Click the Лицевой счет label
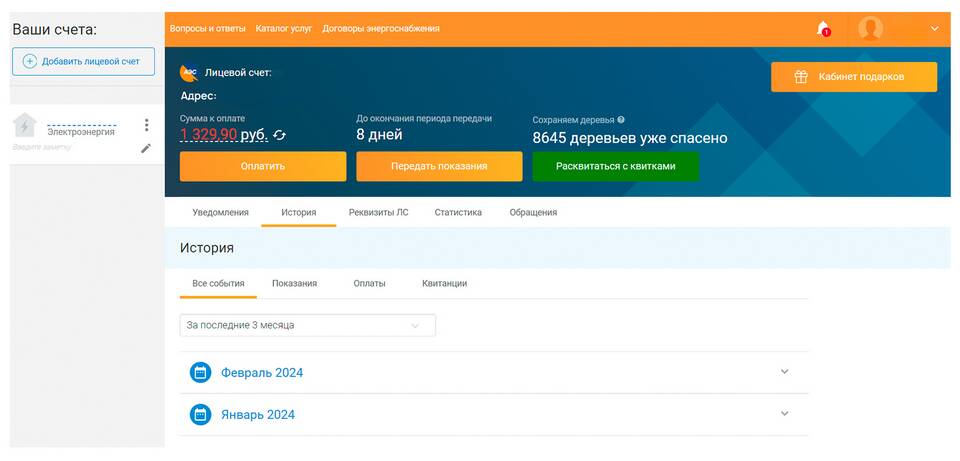 coord(238,73)
